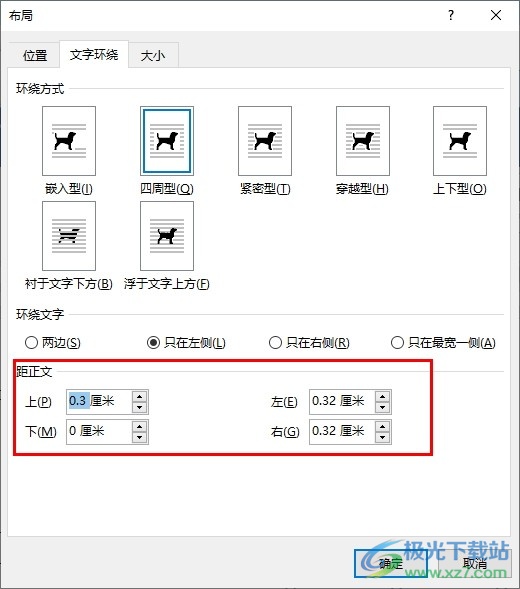This screenshot has width=520, height=589.
Task: Decrease the 下 bottom distance spinner
Action: [x=140, y=437]
